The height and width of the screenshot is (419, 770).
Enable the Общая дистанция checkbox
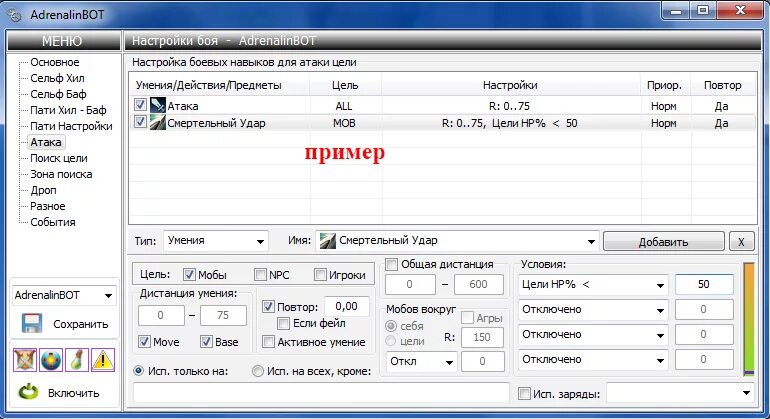point(391,264)
